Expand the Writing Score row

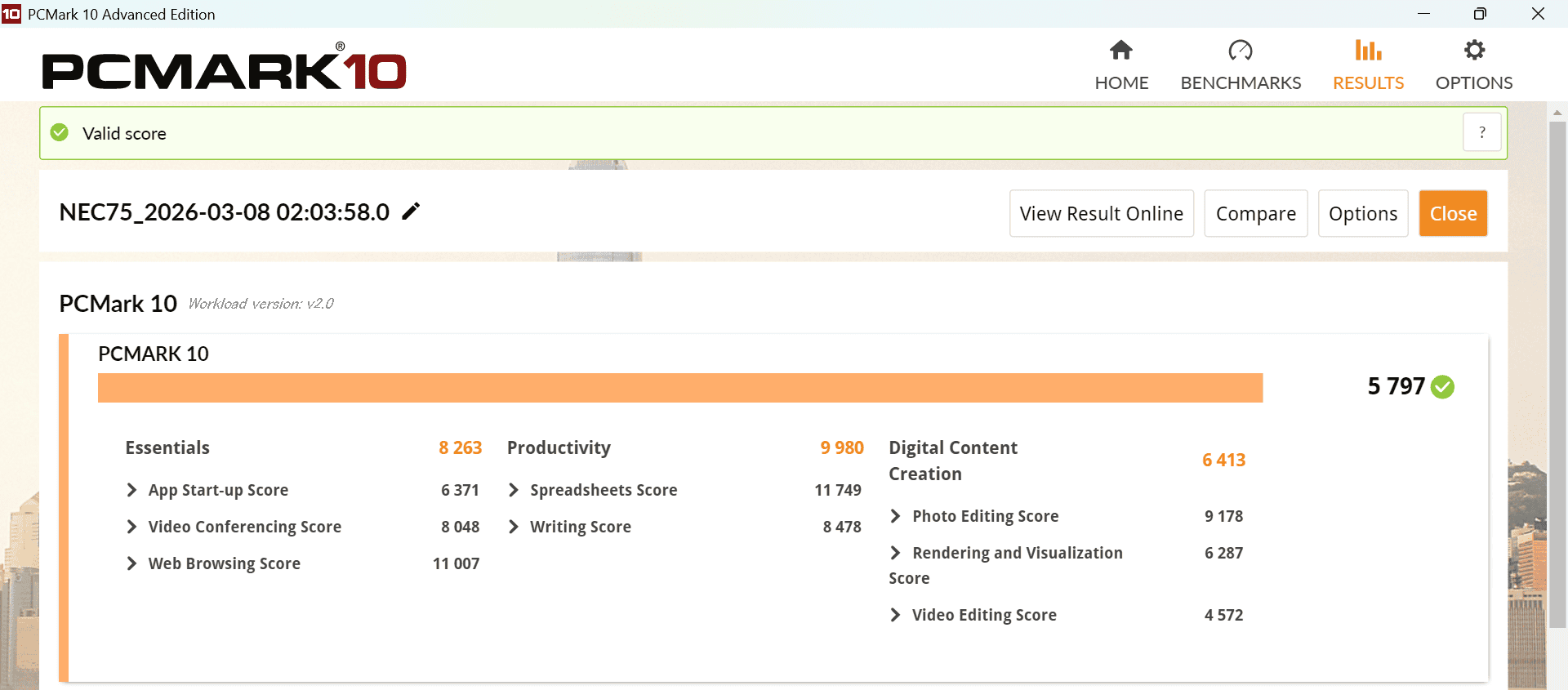click(x=513, y=527)
